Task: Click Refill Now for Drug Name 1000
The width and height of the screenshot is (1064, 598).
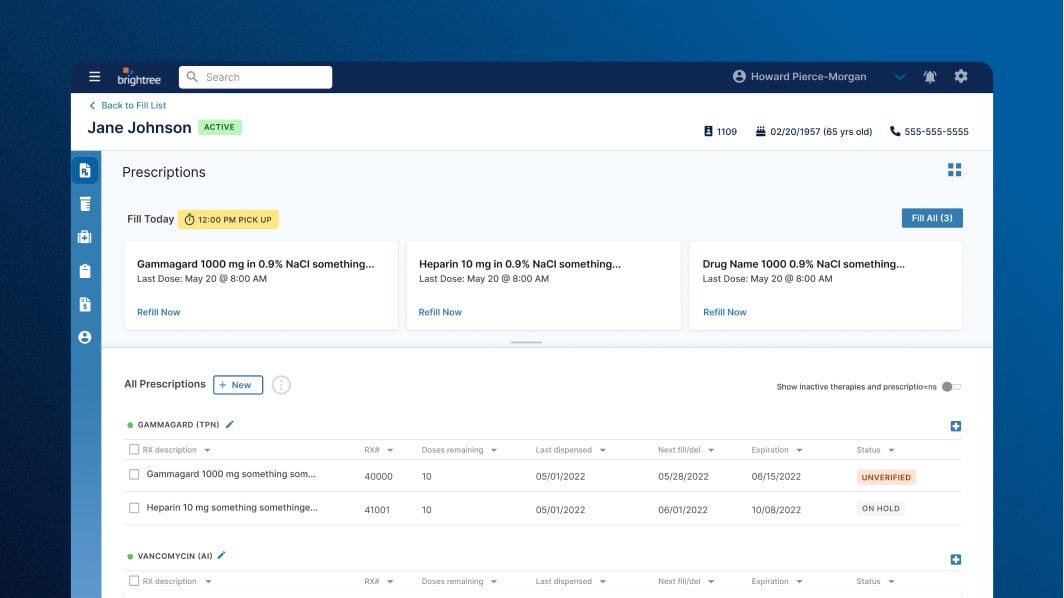Action: 725,312
